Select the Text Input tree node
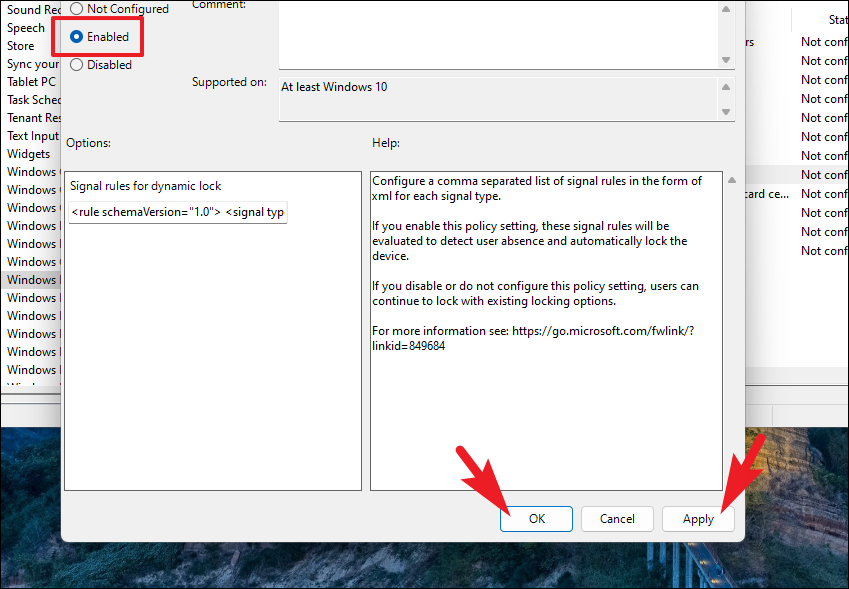 [32, 135]
